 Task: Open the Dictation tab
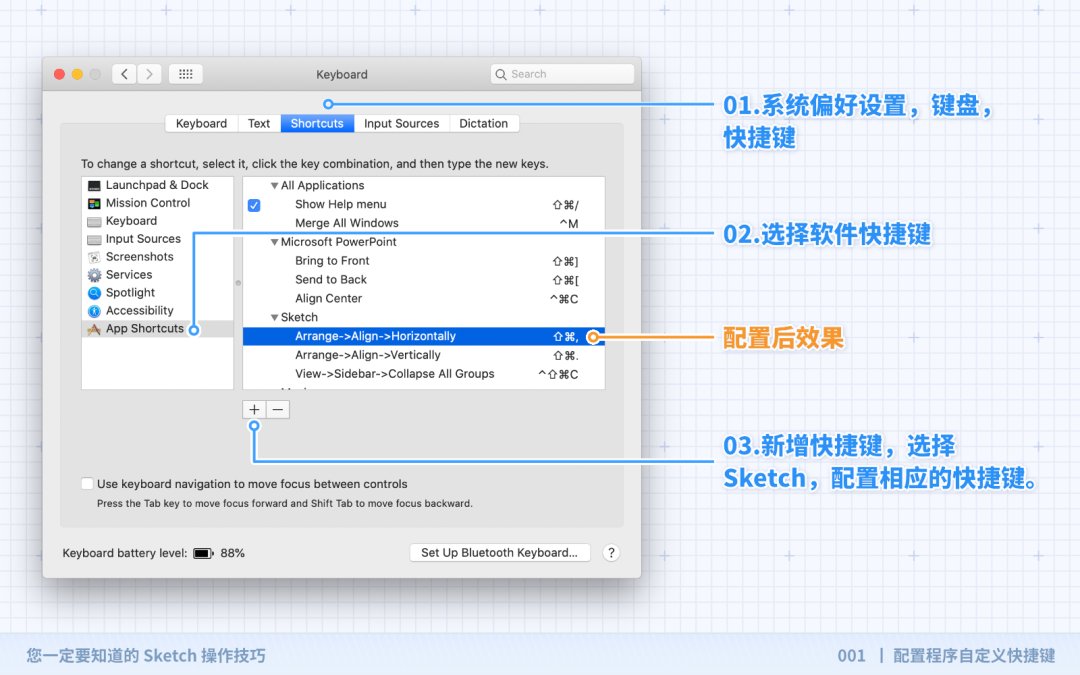pos(484,123)
